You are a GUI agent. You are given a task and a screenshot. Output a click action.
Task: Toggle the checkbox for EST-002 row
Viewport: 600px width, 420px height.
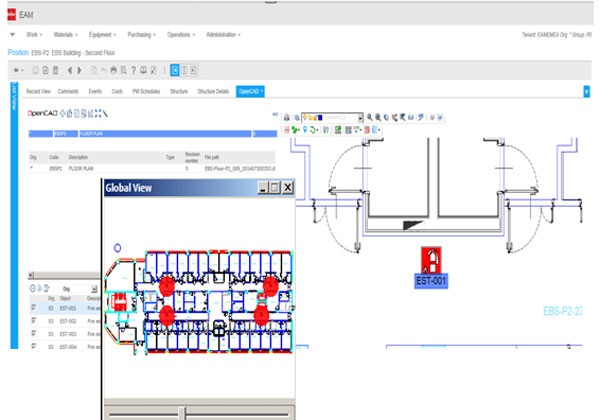35,321
